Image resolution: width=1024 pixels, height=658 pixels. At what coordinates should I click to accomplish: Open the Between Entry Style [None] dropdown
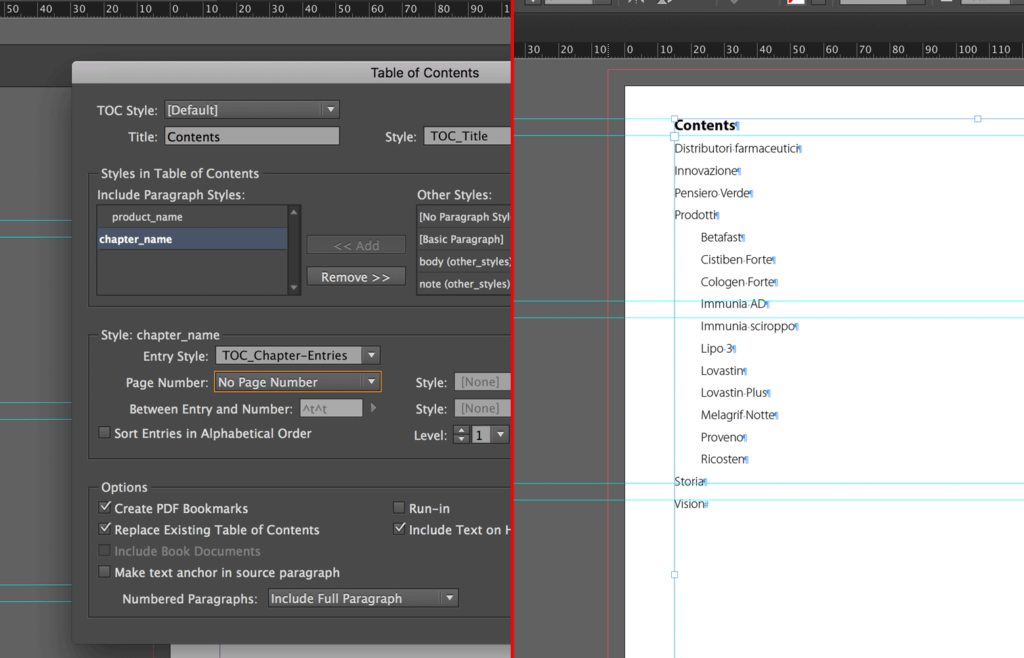[483, 408]
